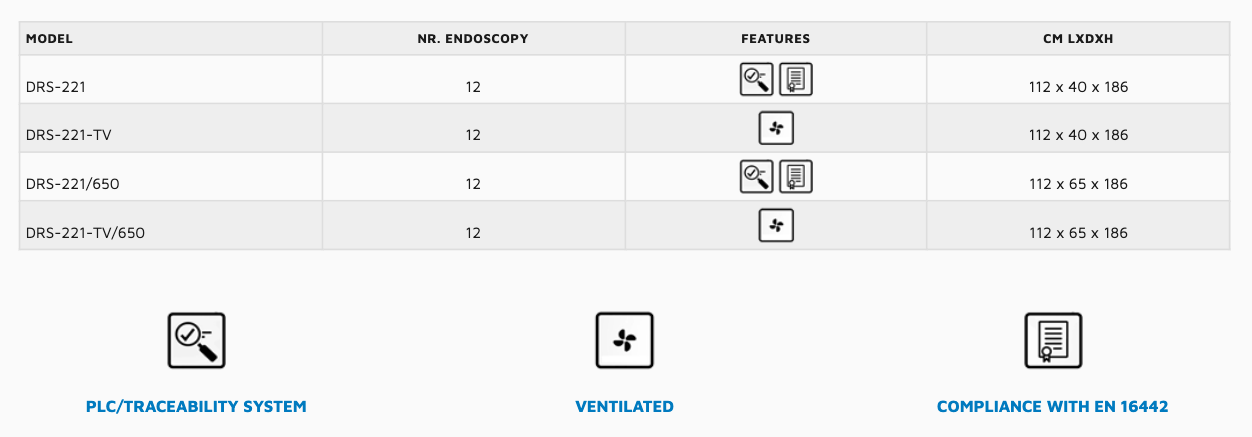Click the ventilated fan icon in DRS-221-TV row
The image size is (1252, 437).
pyautogui.click(x=776, y=128)
